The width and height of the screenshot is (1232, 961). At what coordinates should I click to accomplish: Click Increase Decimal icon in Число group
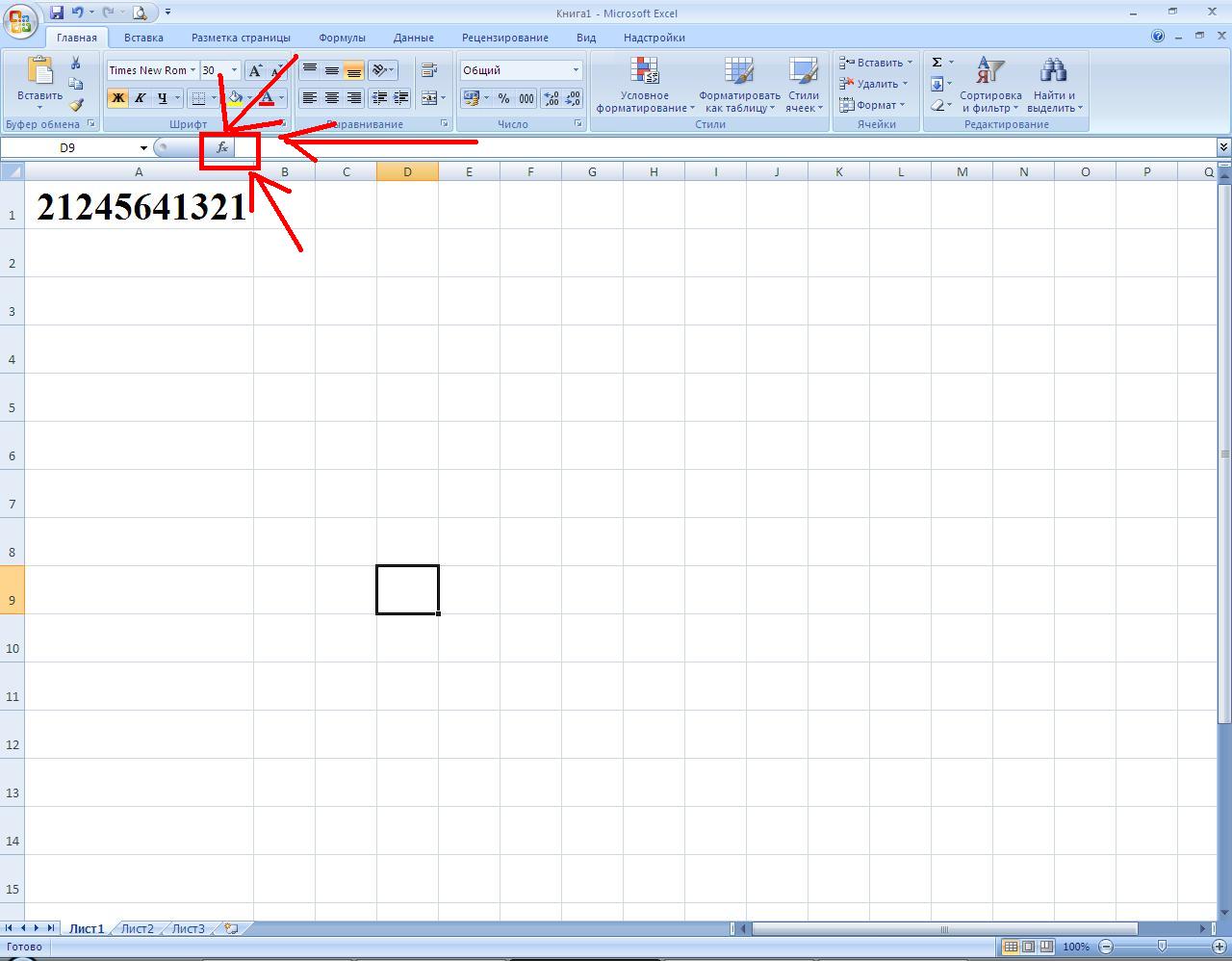[552, 98]
